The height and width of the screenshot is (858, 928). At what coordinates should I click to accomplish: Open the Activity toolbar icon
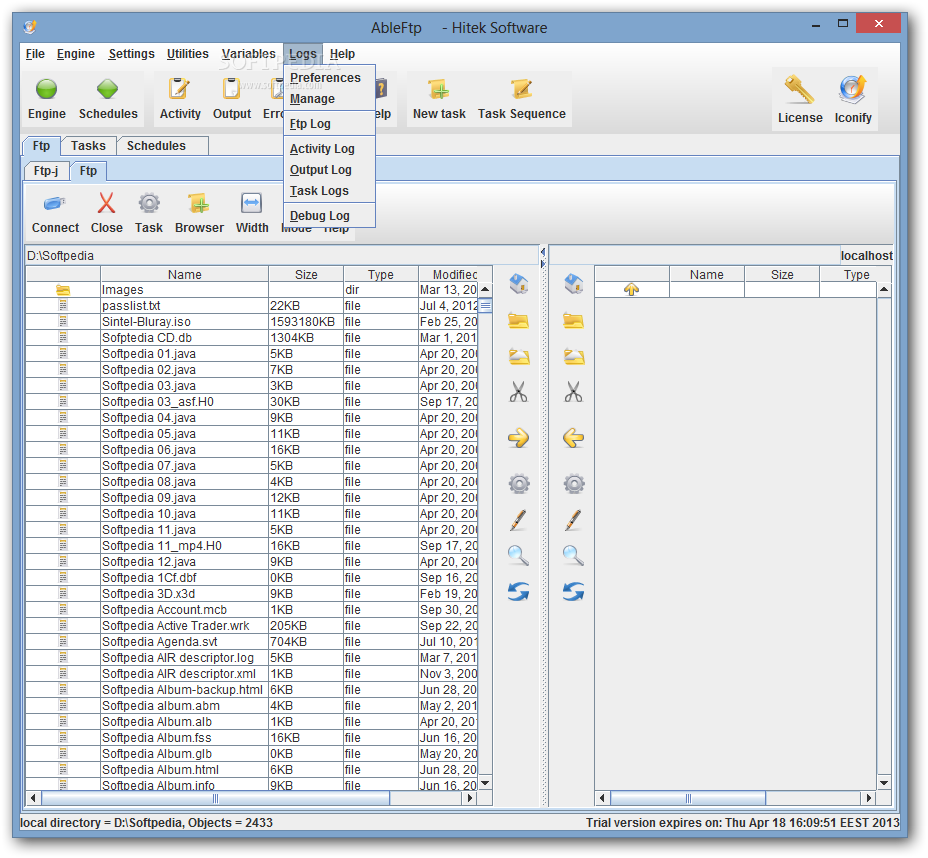click(x=179, y=89)
